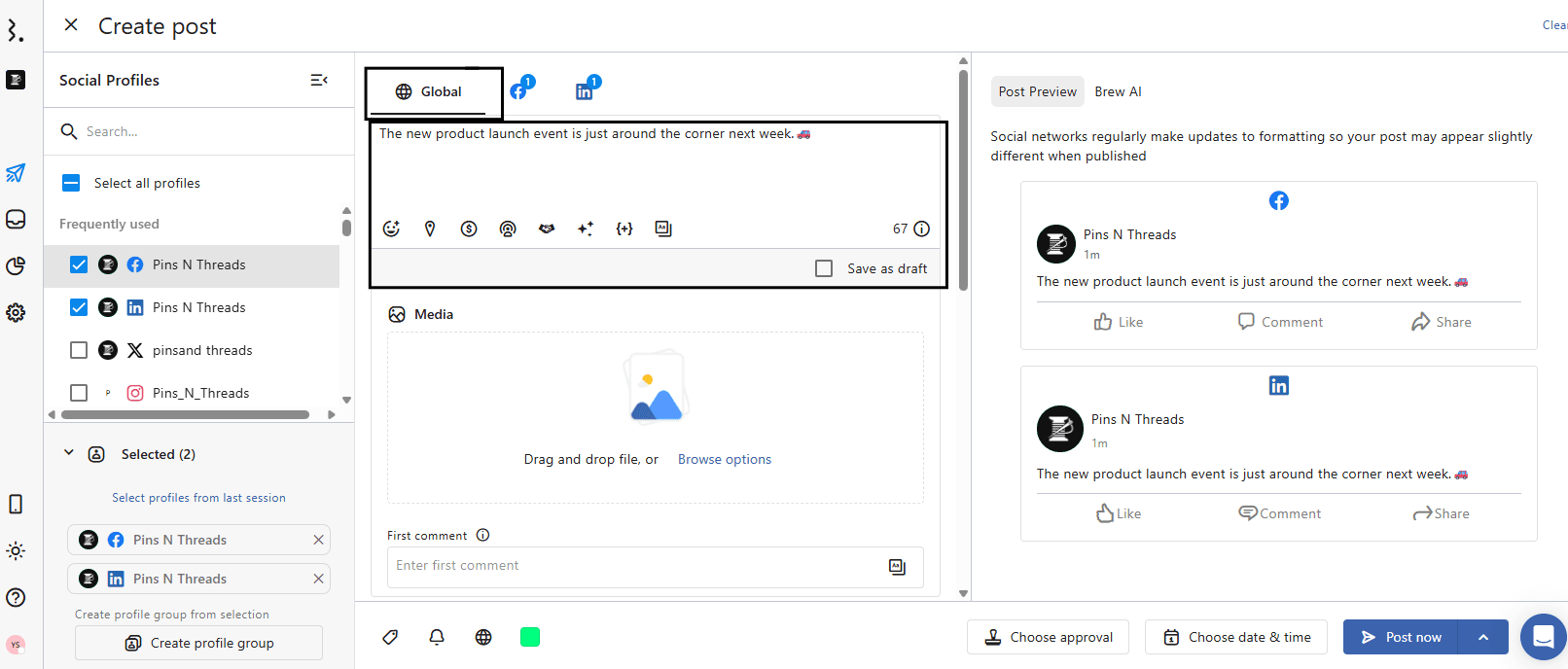This screenshot has height=669, width=1568.
Task: Open the character count info icon
Action: 922,229
